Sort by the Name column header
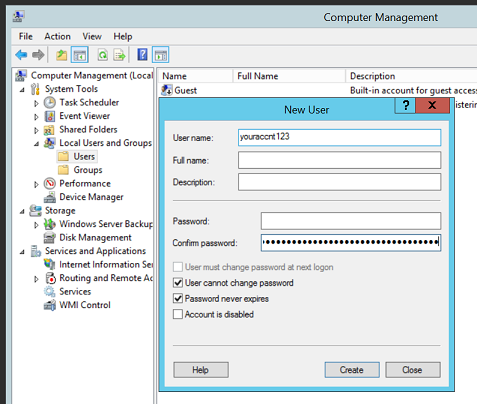This screenshot has height=404, width=477. [x=195, y=76]
